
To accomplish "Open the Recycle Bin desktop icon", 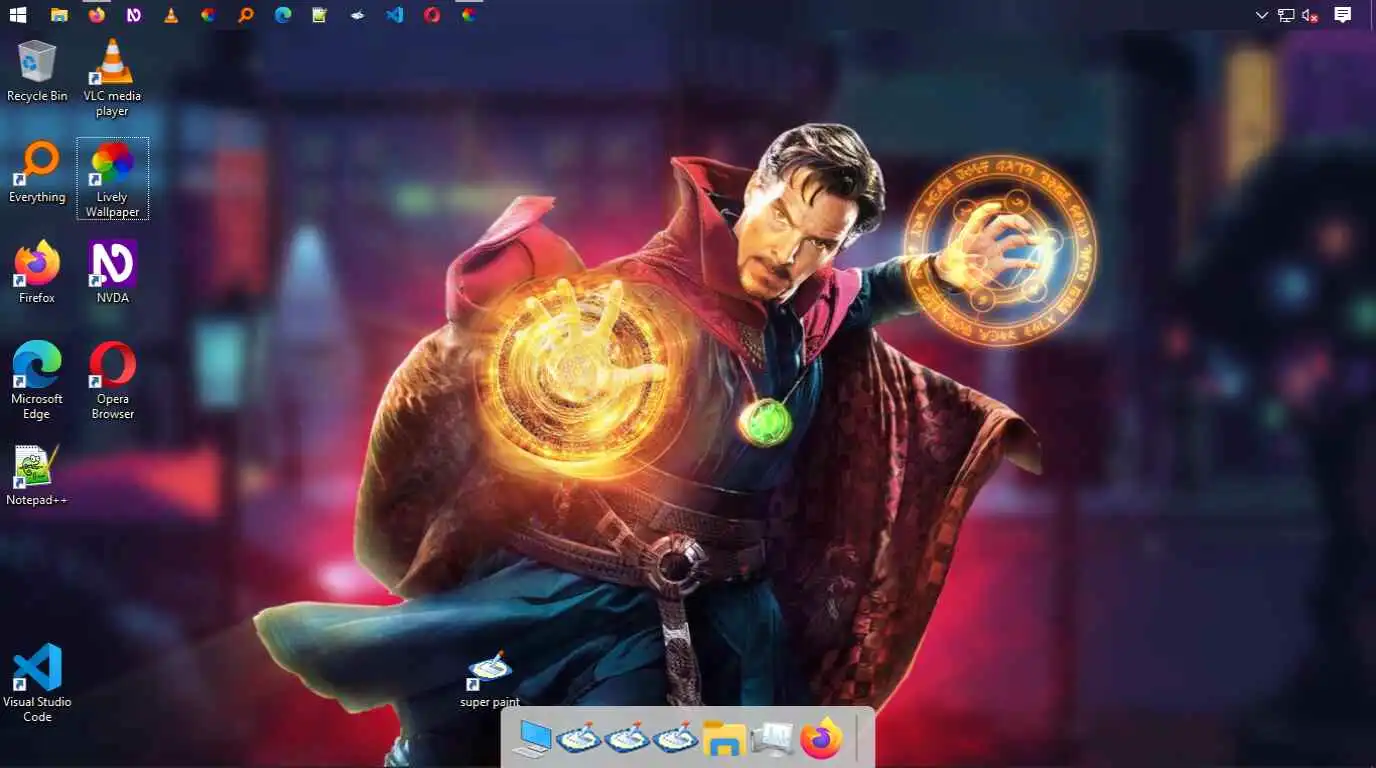I will (37, 70).
